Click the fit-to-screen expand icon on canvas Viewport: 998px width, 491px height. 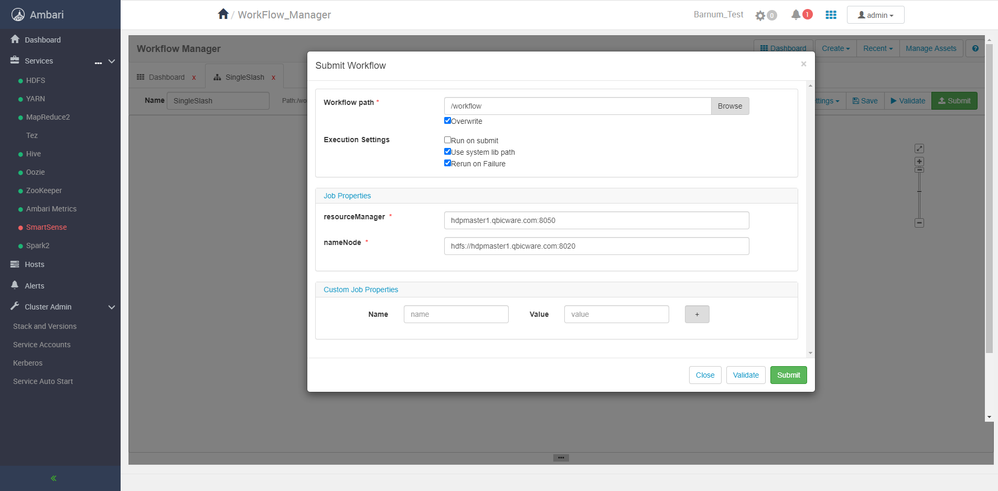click(x=919, y=148)
